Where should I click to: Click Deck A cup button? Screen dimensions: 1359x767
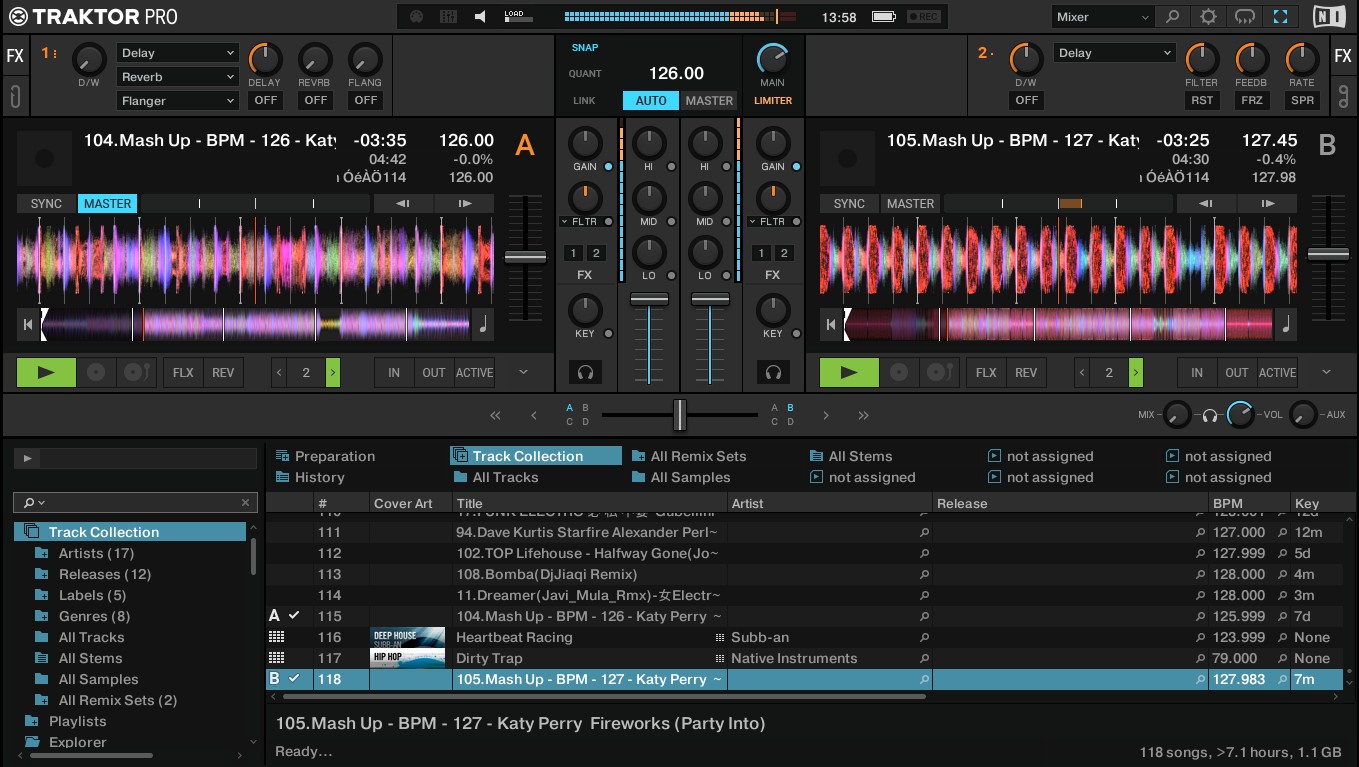point(136,372)
